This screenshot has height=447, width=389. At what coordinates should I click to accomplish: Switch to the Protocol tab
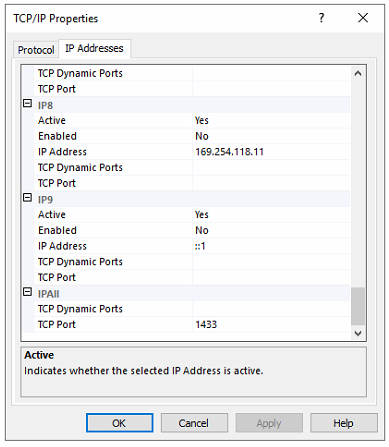click(x=36, y=50)
